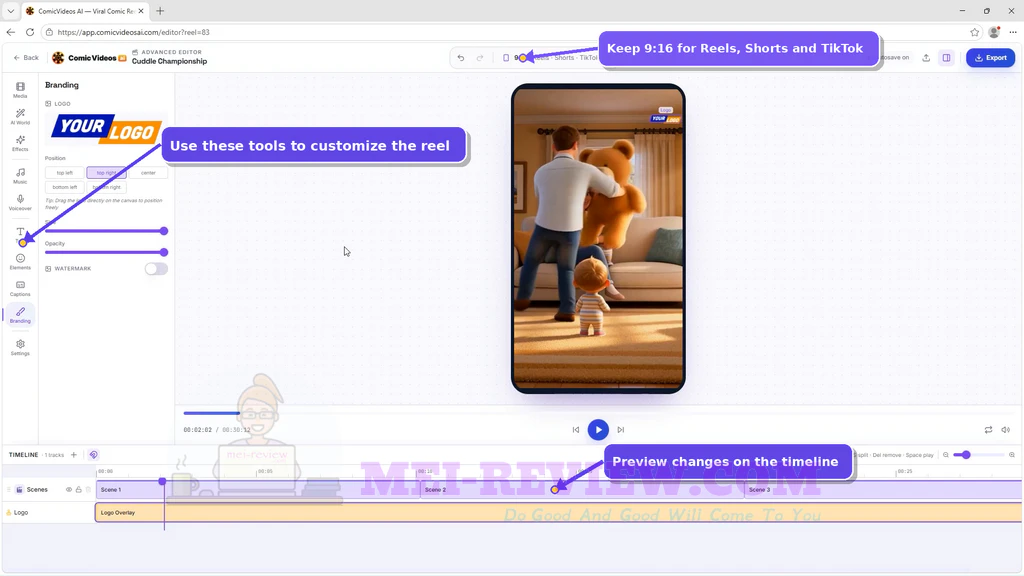
Task: Click the ComicVideos logo
Action: click(89, 57)
